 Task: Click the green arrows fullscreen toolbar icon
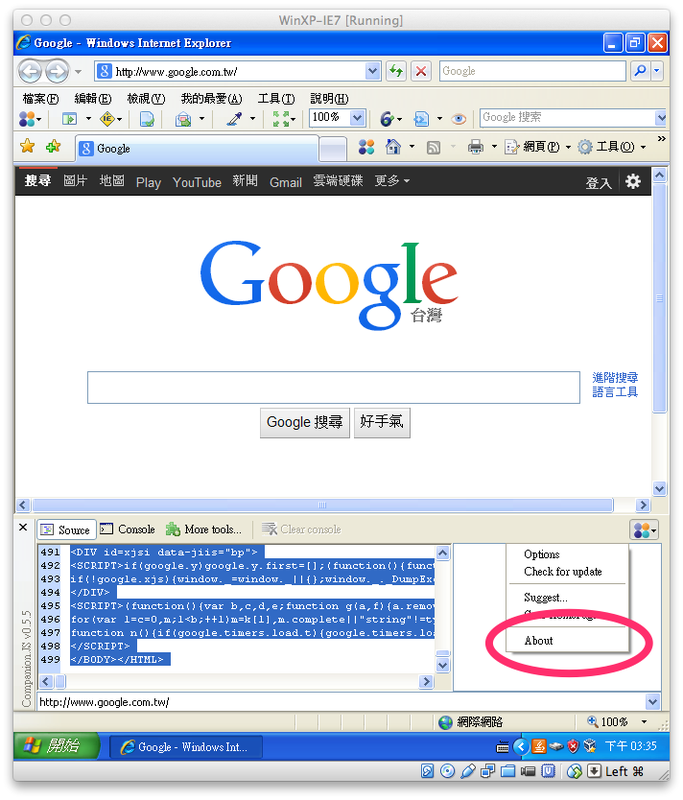(x=280, y=119)
